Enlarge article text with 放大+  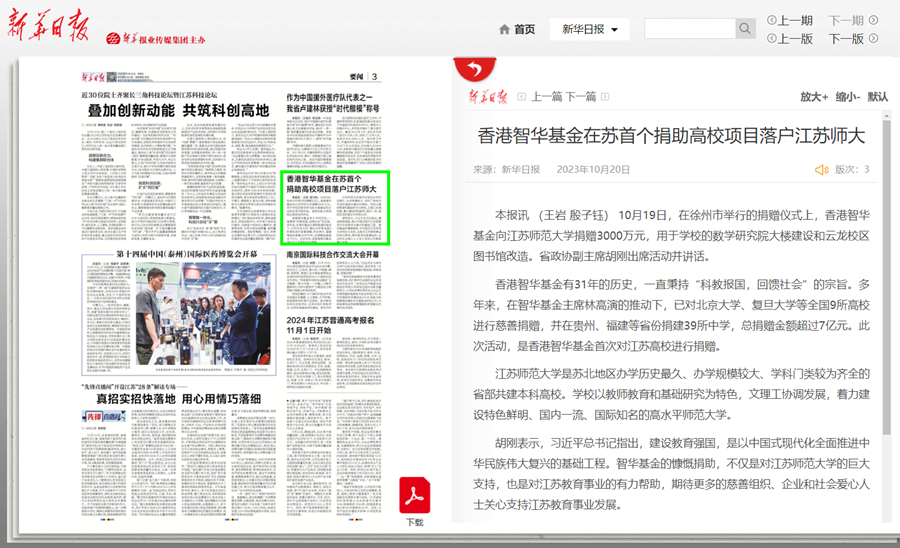coord(814,97)
